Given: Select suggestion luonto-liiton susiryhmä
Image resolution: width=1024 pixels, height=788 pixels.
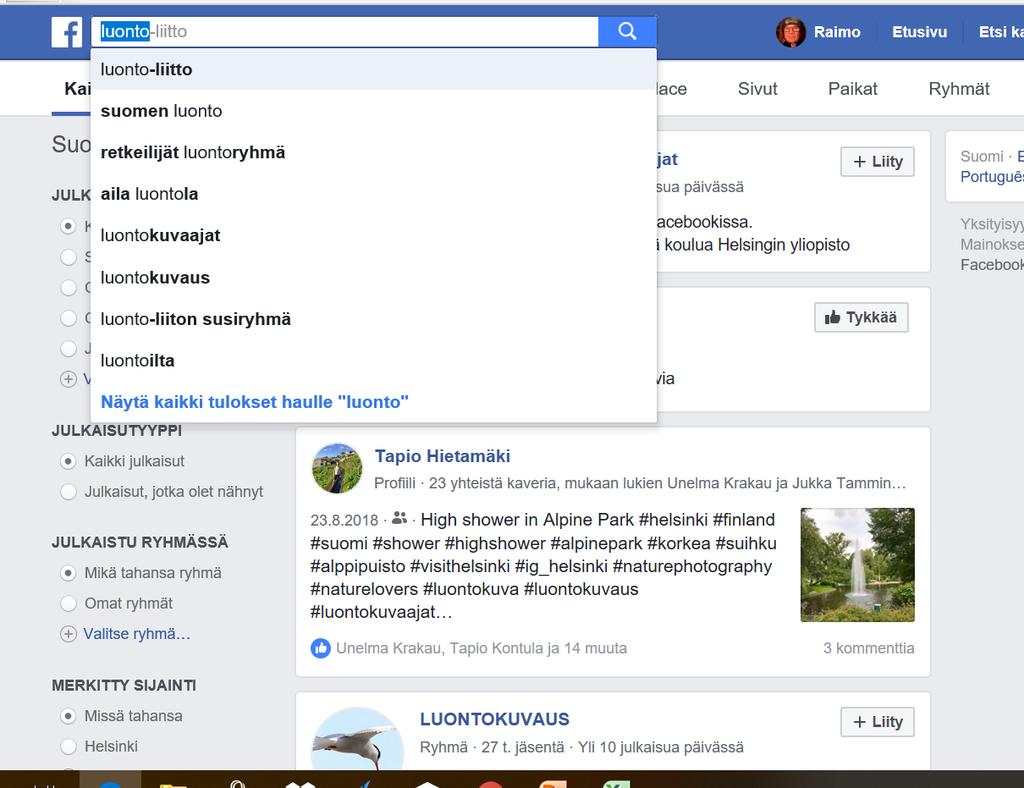Looking at the screenshot, I should click(374, 319).
